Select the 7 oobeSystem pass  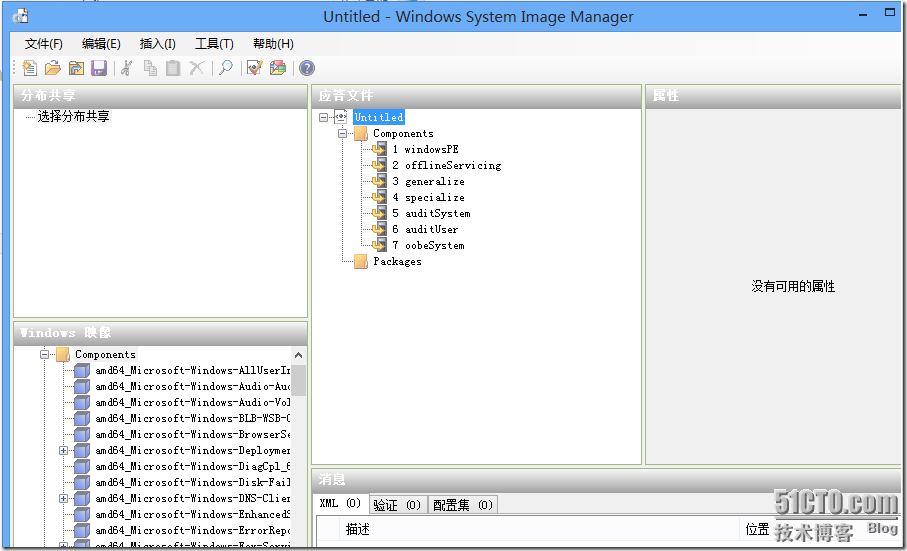(x=428, y=245)
